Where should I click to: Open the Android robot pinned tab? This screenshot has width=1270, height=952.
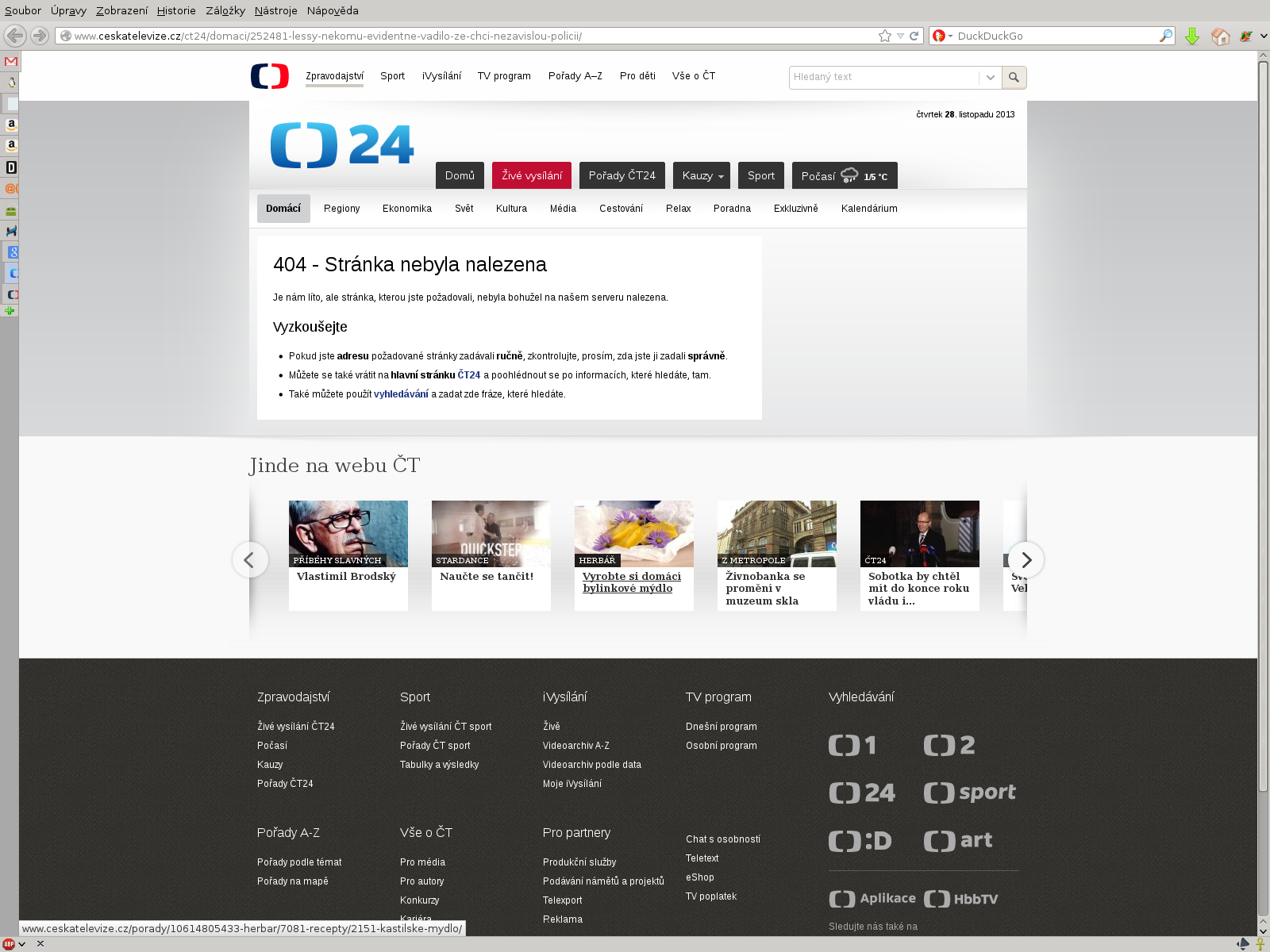11,210
